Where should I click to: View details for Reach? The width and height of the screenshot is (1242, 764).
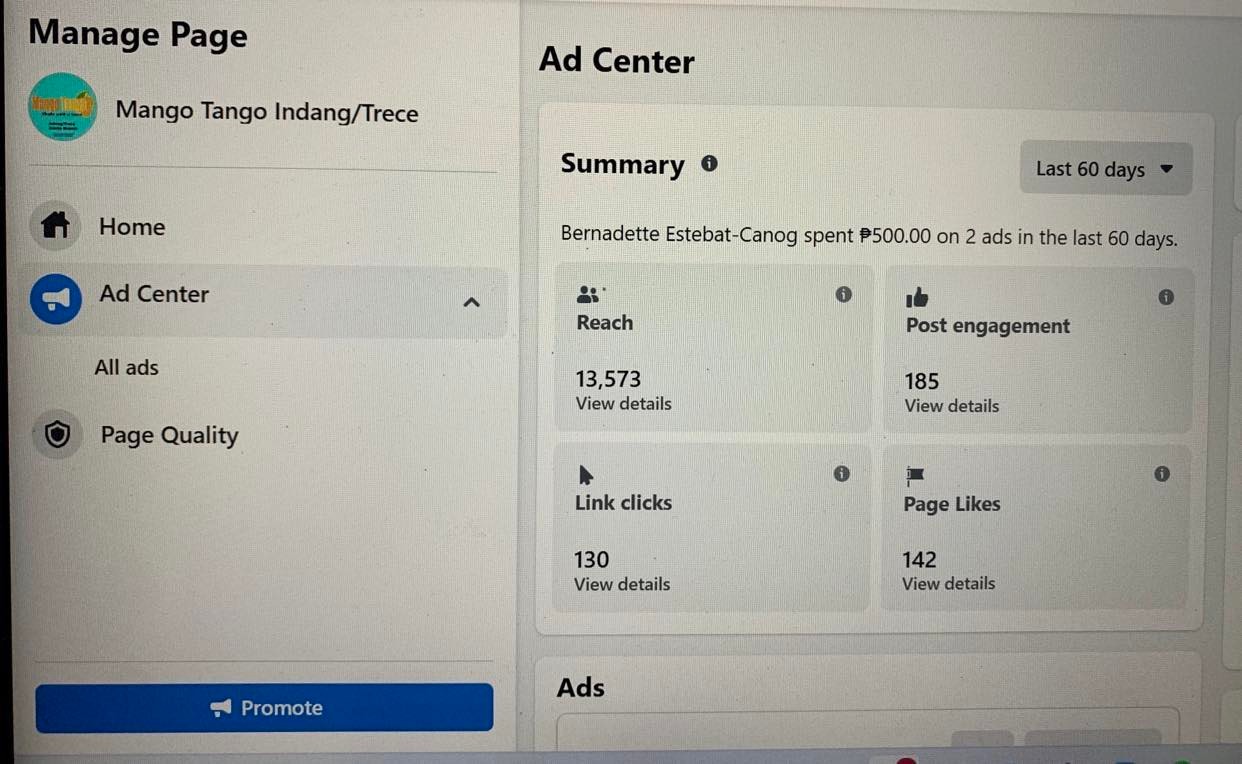[x=623, y=404]
